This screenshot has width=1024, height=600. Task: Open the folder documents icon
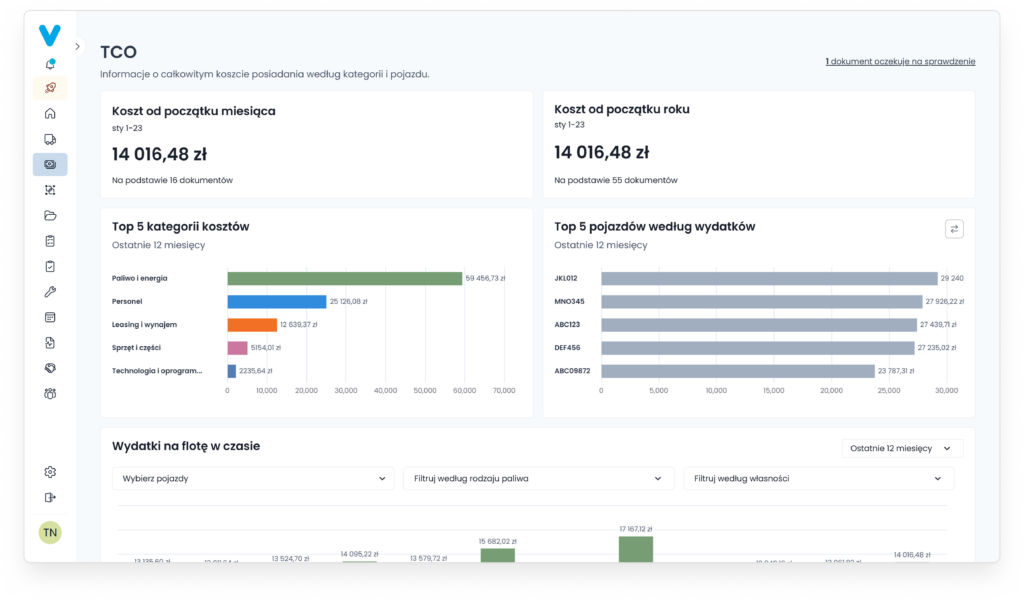click(50, 215)
